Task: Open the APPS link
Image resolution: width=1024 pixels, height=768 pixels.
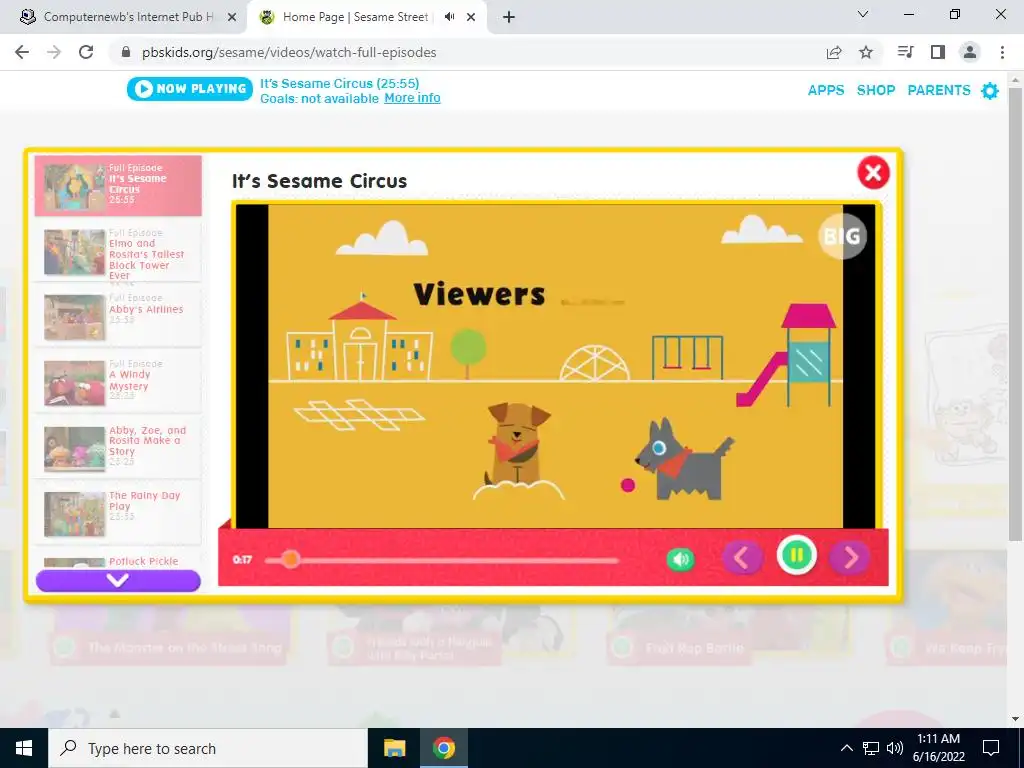Action: 826,90
